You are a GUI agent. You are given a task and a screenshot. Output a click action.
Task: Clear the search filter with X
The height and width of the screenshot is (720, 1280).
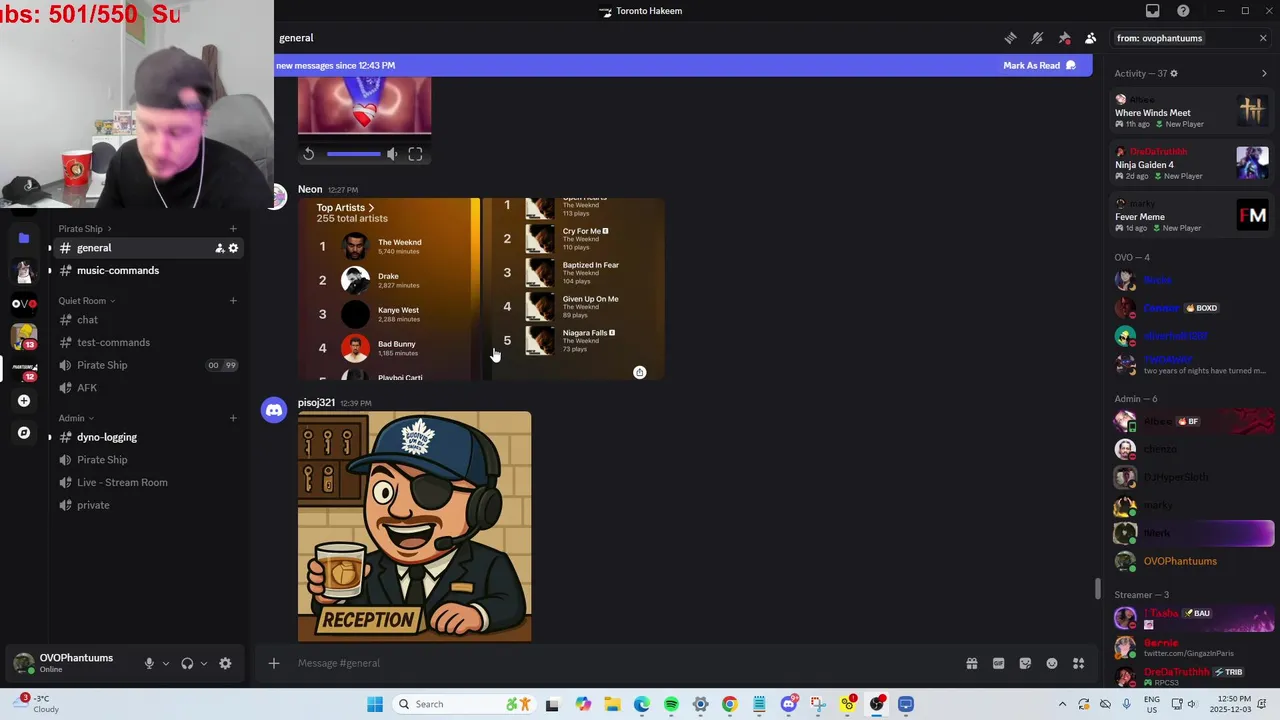1263,38
